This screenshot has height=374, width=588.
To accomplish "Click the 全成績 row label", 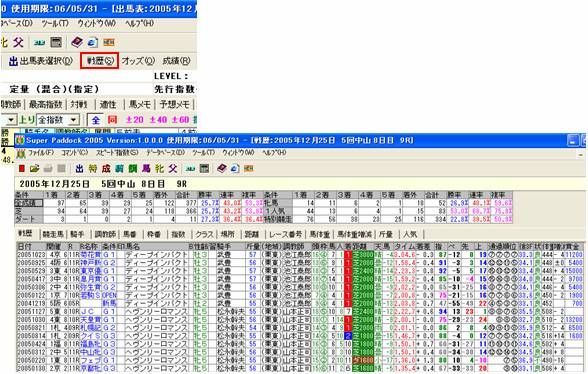I will coord(29,203).
